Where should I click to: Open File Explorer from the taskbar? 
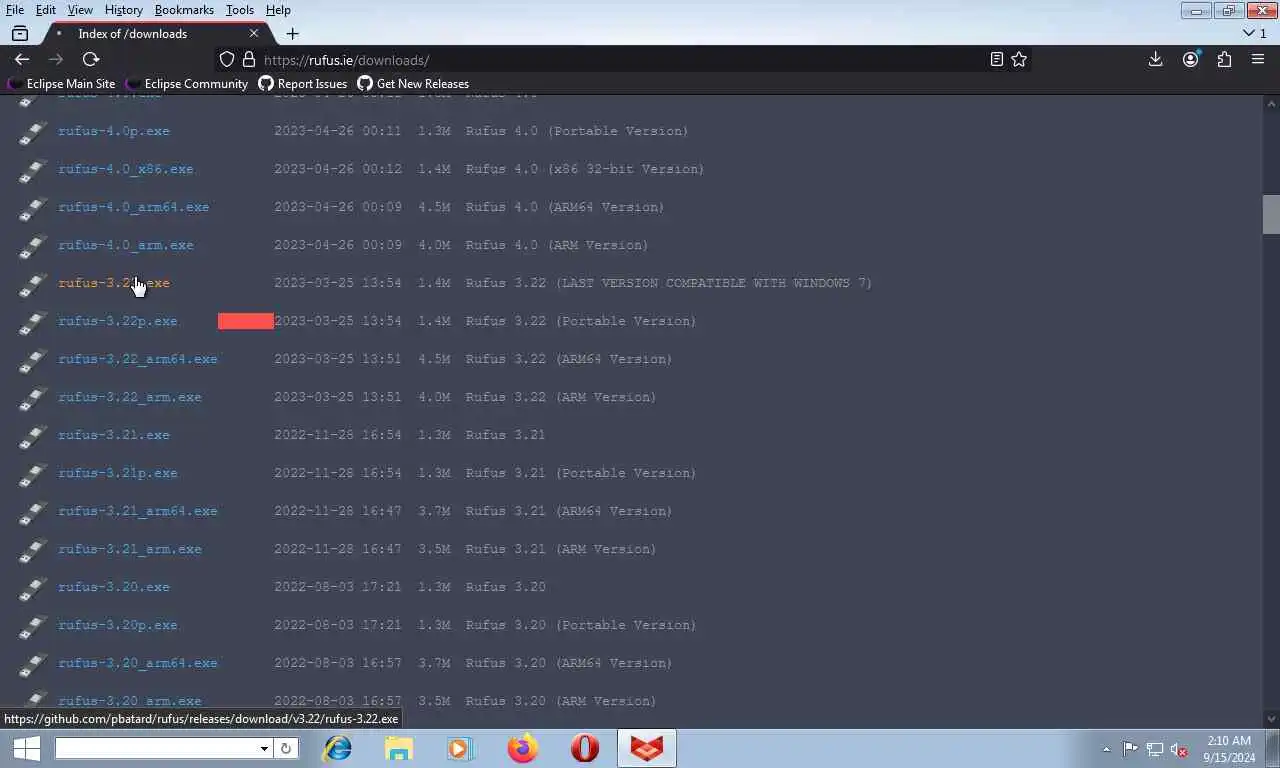[x=398, y=748]
